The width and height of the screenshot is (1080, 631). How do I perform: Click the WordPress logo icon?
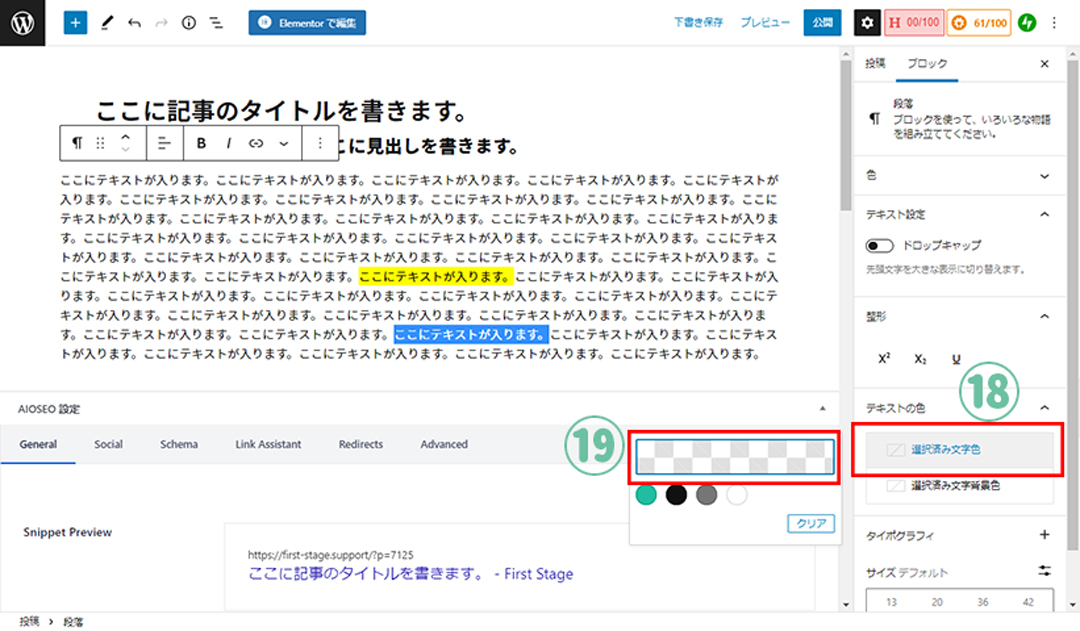pyautogui.click(x=22, y=22)
